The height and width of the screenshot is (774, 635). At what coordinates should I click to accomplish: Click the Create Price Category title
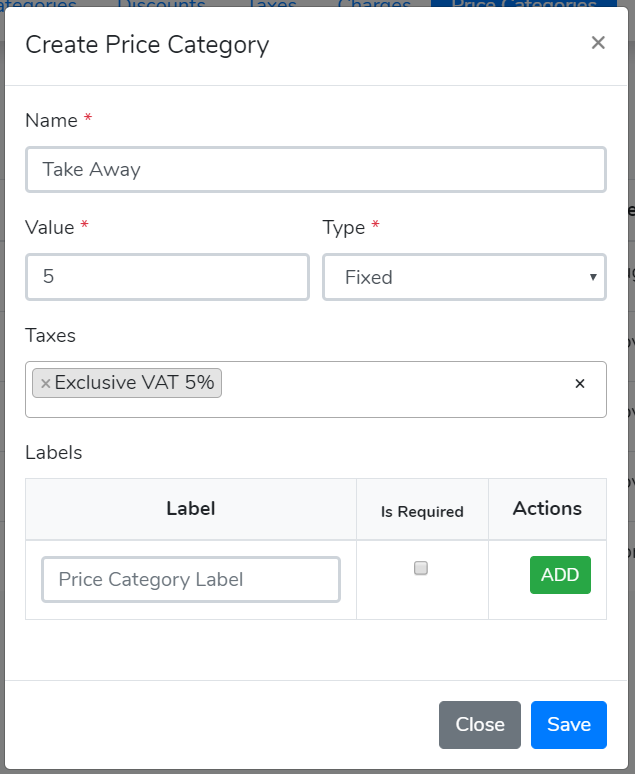click(x=147, y=44)
